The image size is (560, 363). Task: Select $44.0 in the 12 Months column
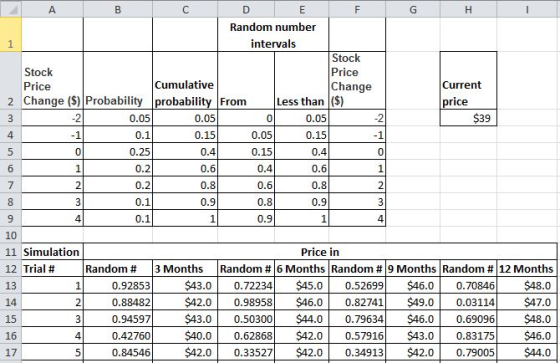pos(527,353)
